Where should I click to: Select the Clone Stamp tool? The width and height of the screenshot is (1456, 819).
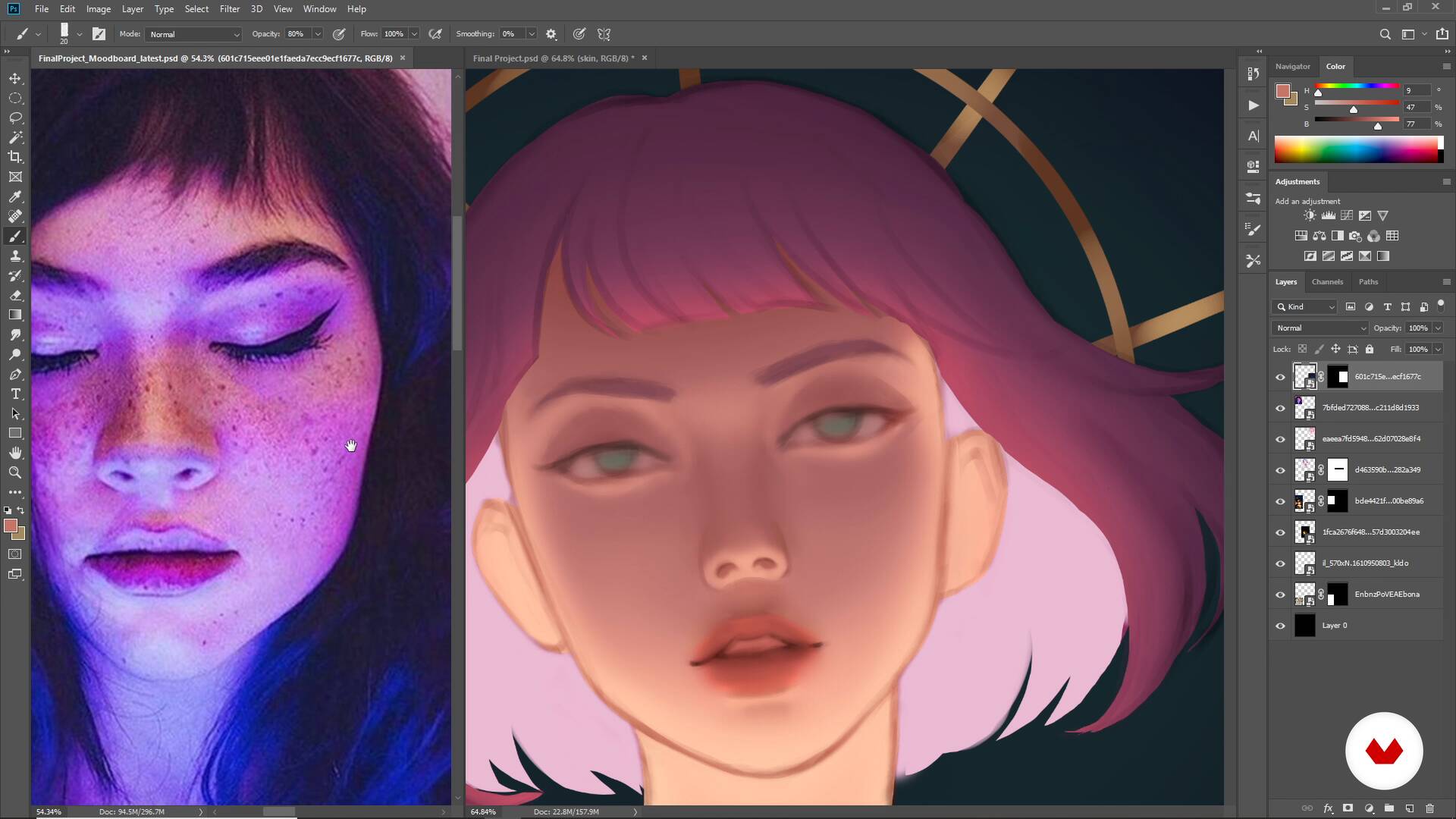(x=15, y=256)
